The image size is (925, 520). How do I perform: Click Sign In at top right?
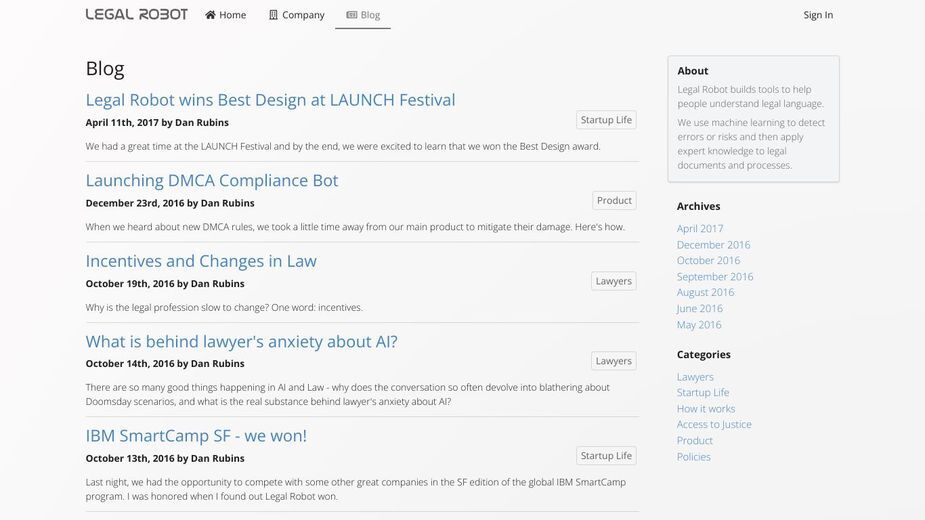818,15
